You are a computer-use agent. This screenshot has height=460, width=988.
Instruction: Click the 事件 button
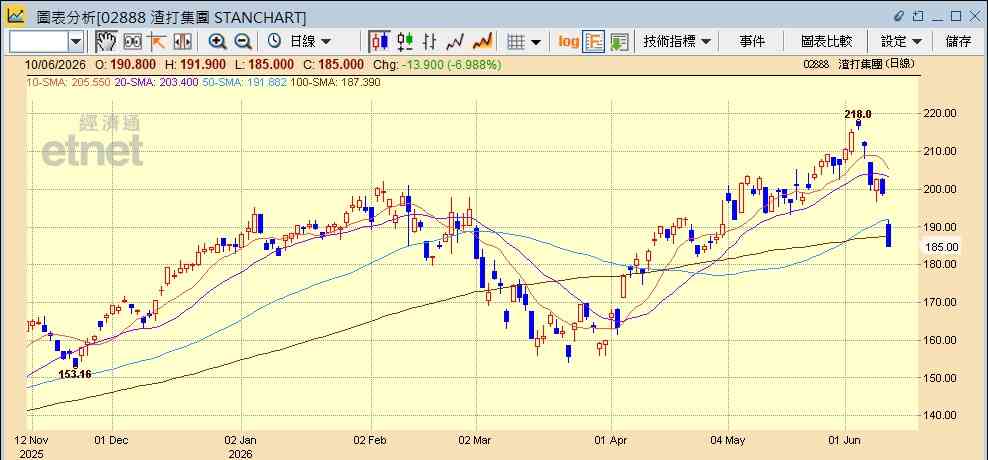752,42
